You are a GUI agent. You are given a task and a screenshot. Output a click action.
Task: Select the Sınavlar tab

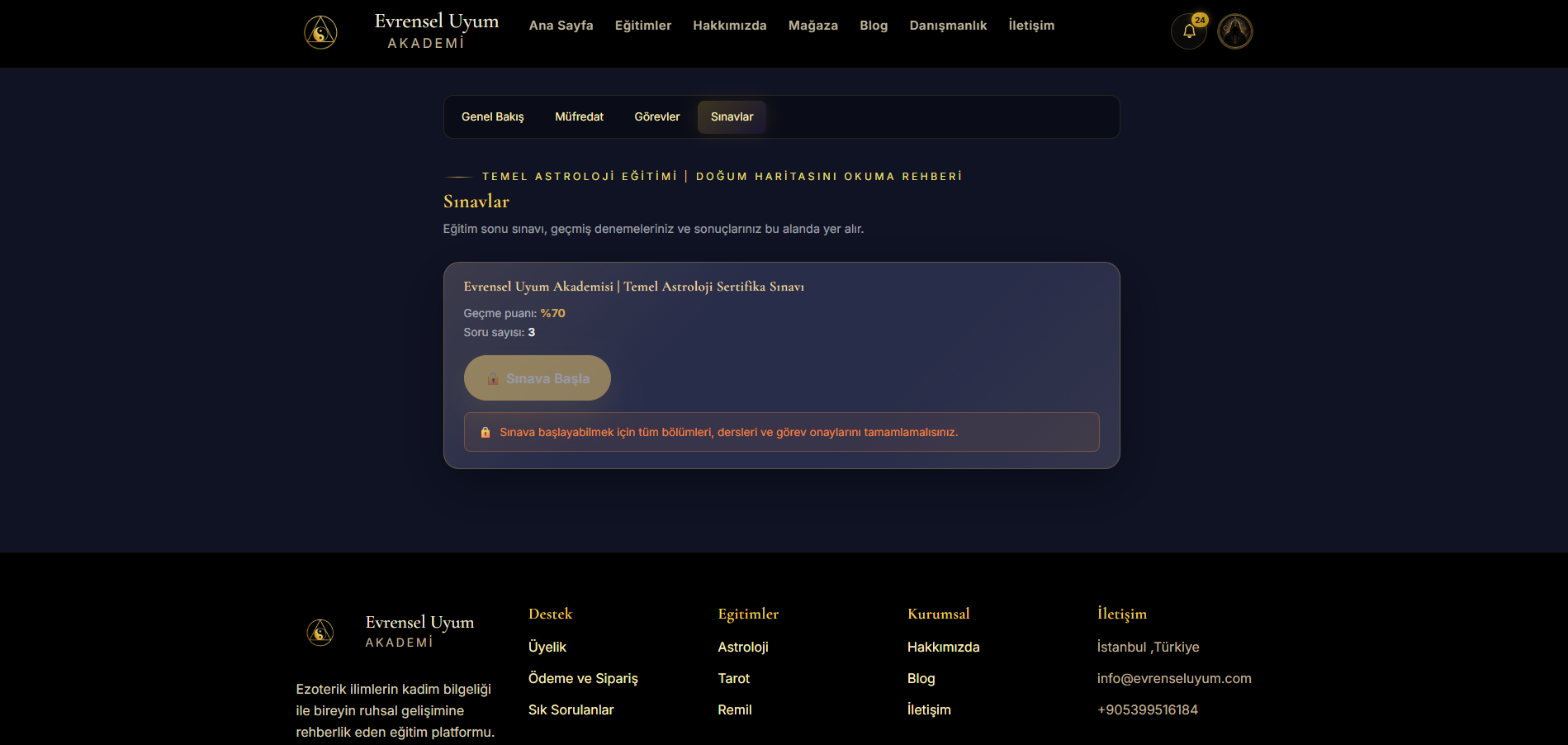[x=732, y=117]
